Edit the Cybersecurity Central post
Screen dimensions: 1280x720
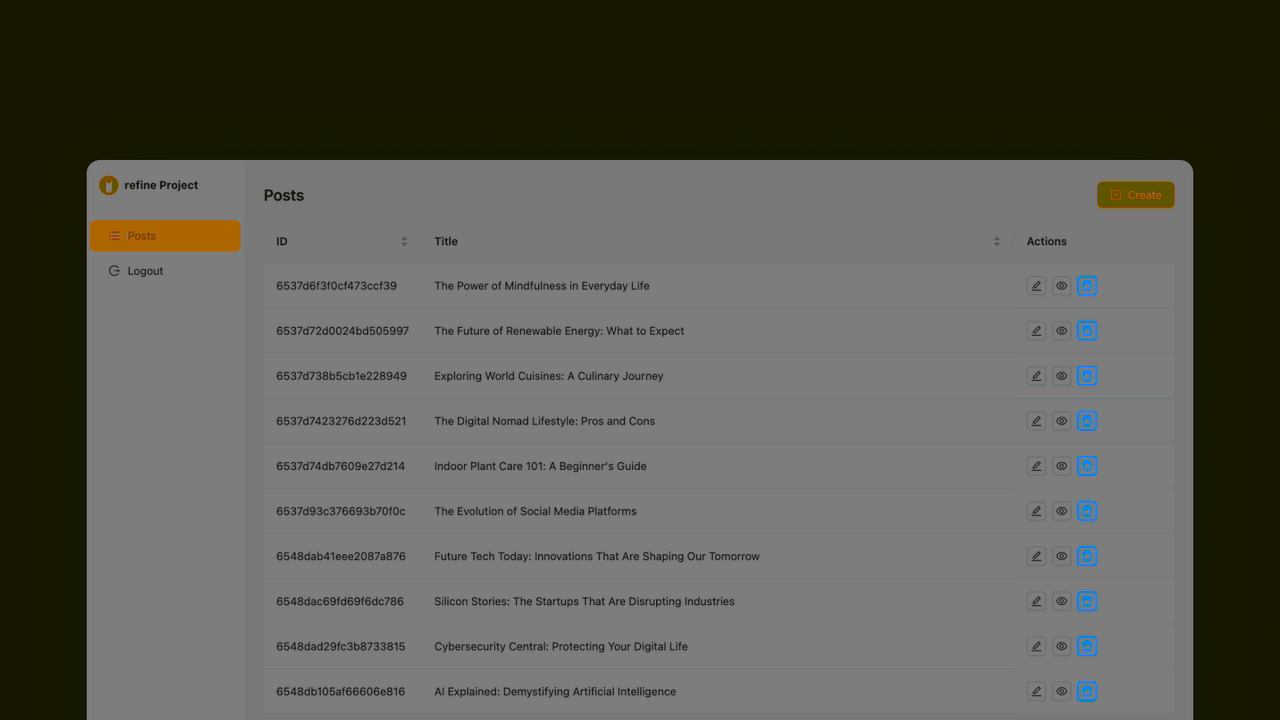click(1036, 646)
